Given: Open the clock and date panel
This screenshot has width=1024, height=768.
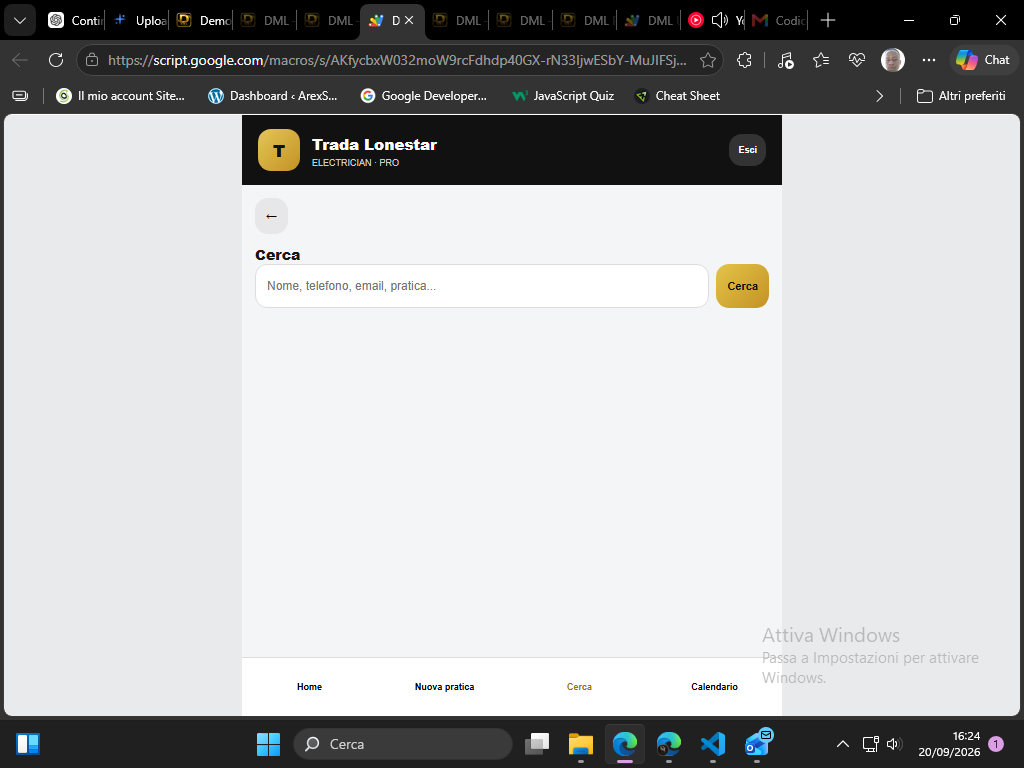Looking at the screenshot, I should tap(949, 744).
